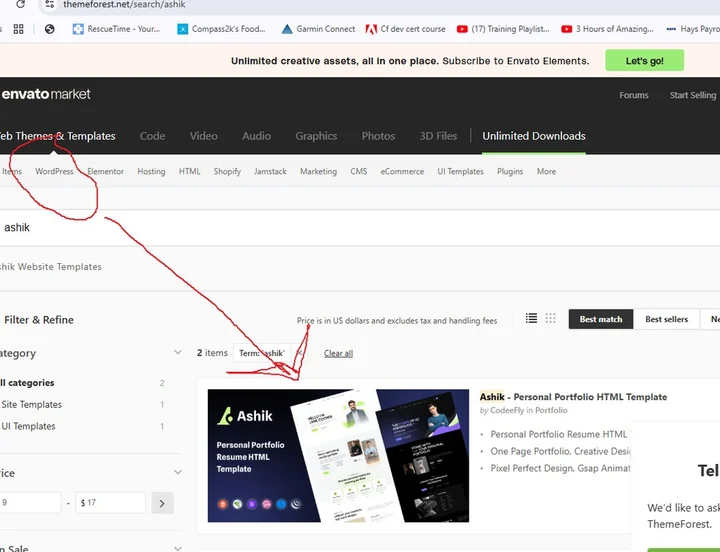Open Compass2k's Food bookmark
Screen dimensions: 720x552
[221, 29]
